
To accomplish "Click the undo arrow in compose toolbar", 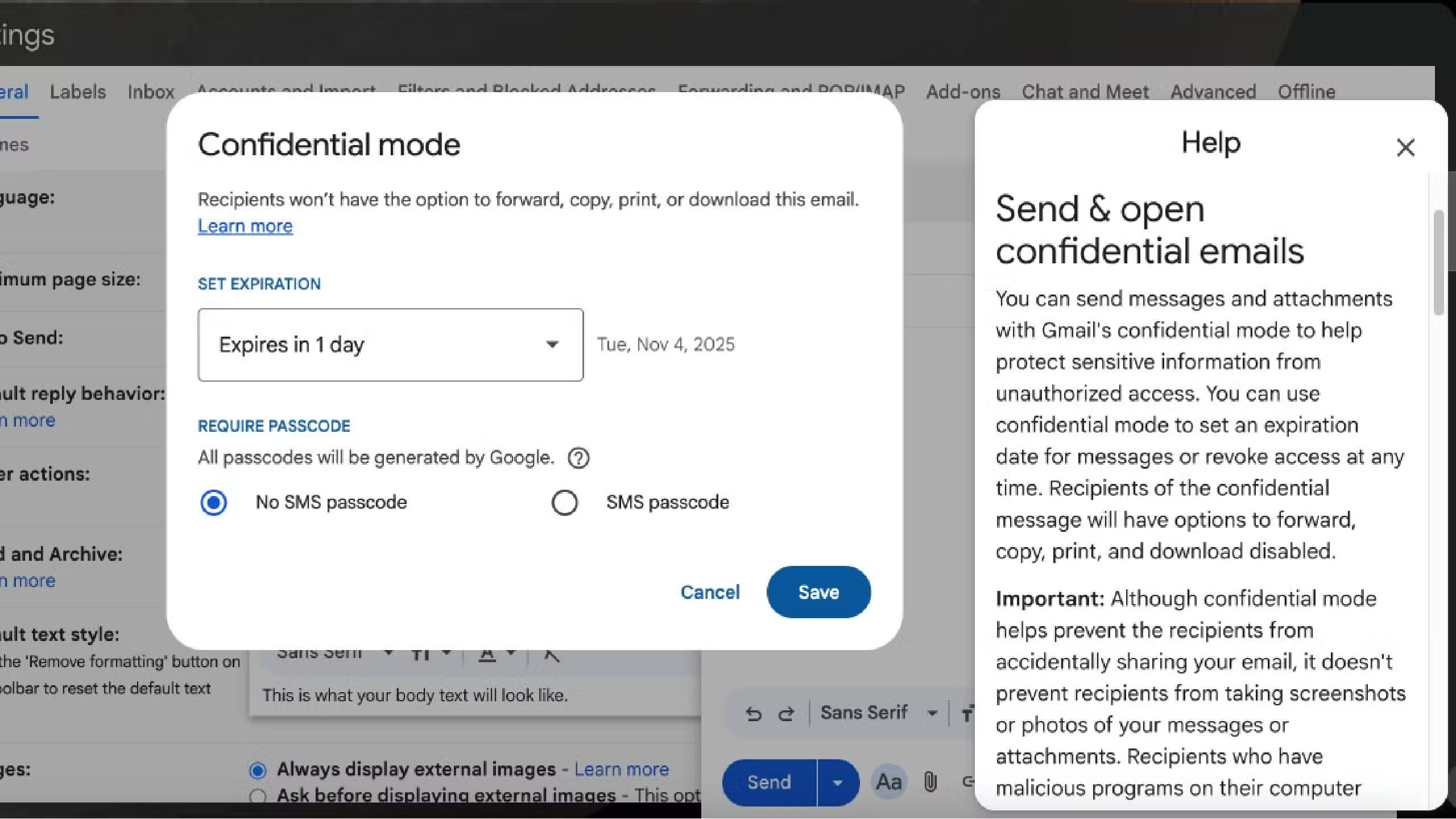I will coord(754,713).
